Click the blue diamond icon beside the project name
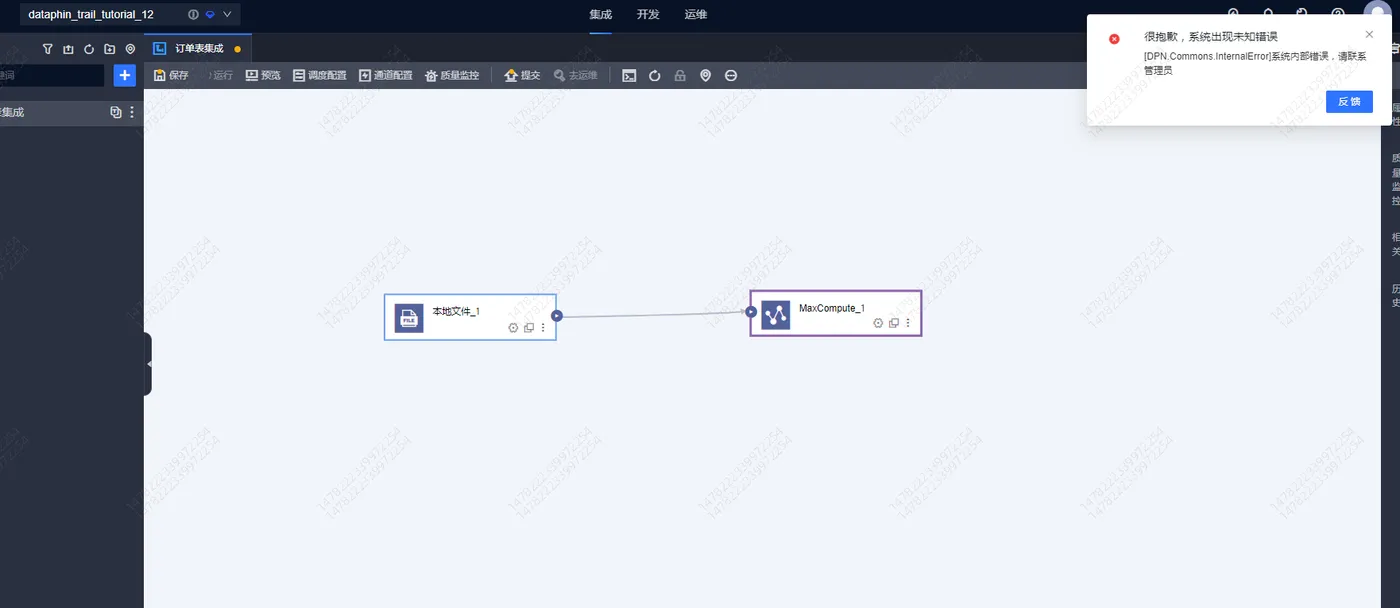The image size is (1400, 608). pos(209,15)
